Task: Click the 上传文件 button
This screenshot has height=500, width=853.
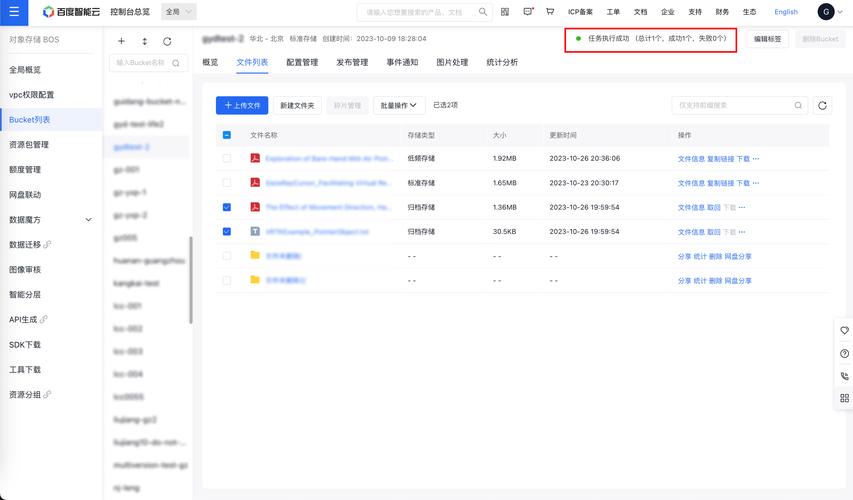Action: click(242, 106)
